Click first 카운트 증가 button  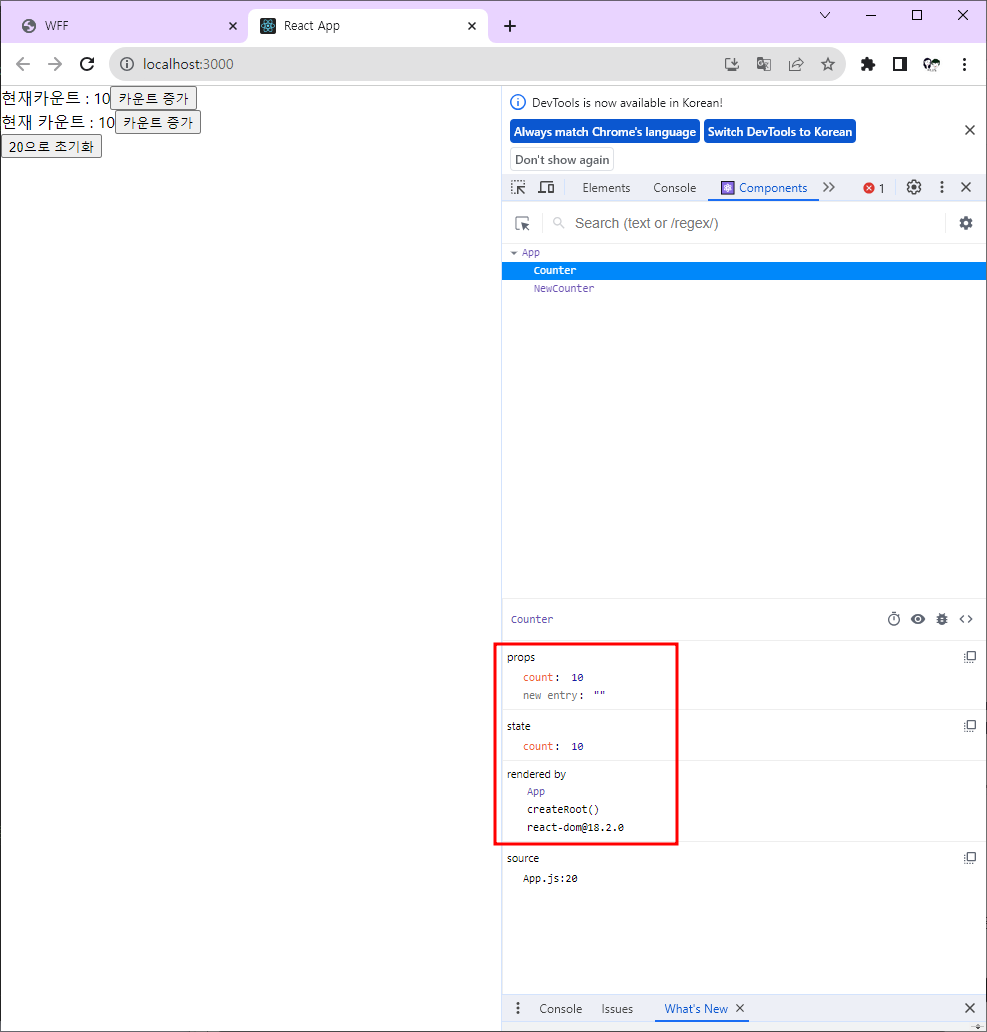click(153, 99)
